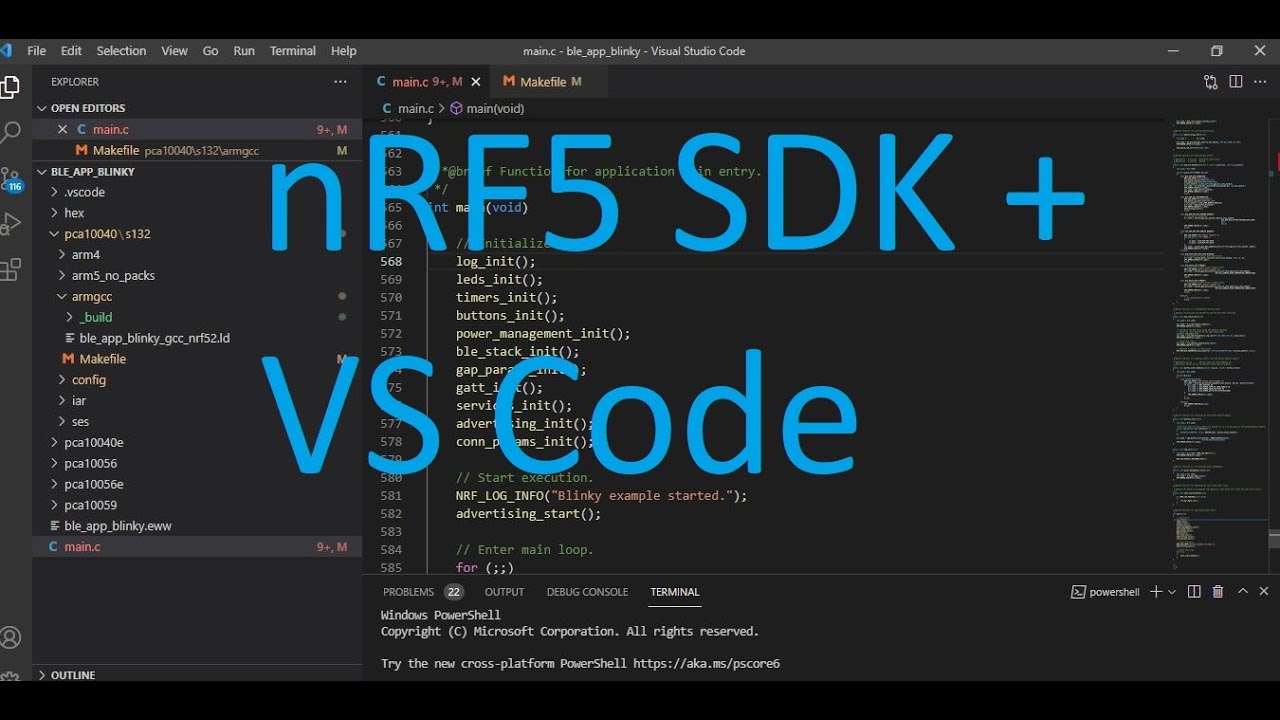The height and width of the screenshot is (720, 1280).
Task: Open the Explorer view in activity bar
Action: click(9, 87)
